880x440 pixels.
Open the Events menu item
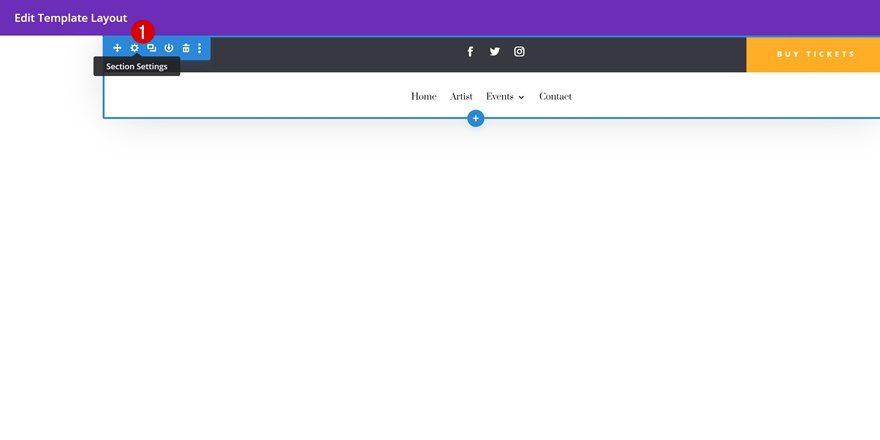tap(499, 97)
